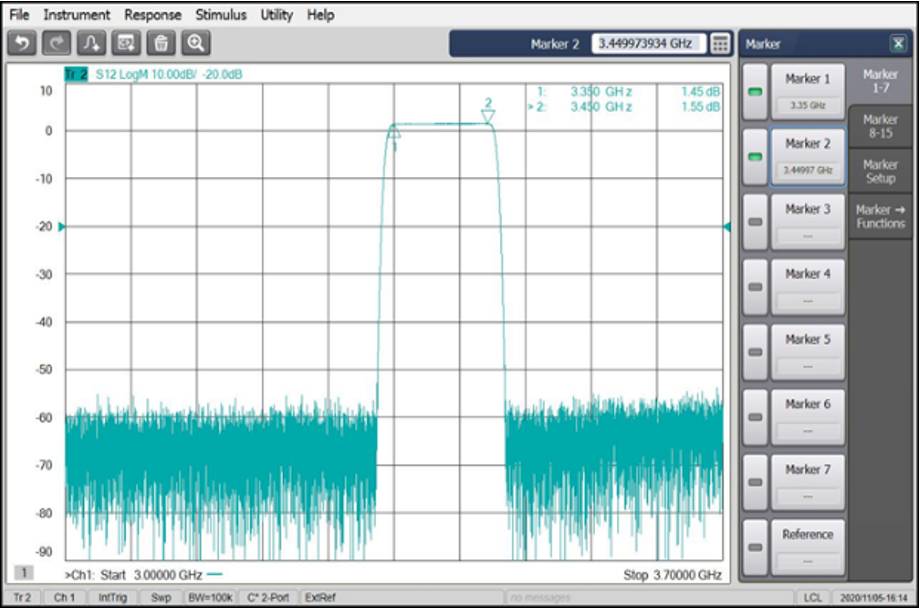Image resolution: width=920 pixels, height=608 pixels.
Task: Click the BW=100k status bar field
Action: click(209, 597)
